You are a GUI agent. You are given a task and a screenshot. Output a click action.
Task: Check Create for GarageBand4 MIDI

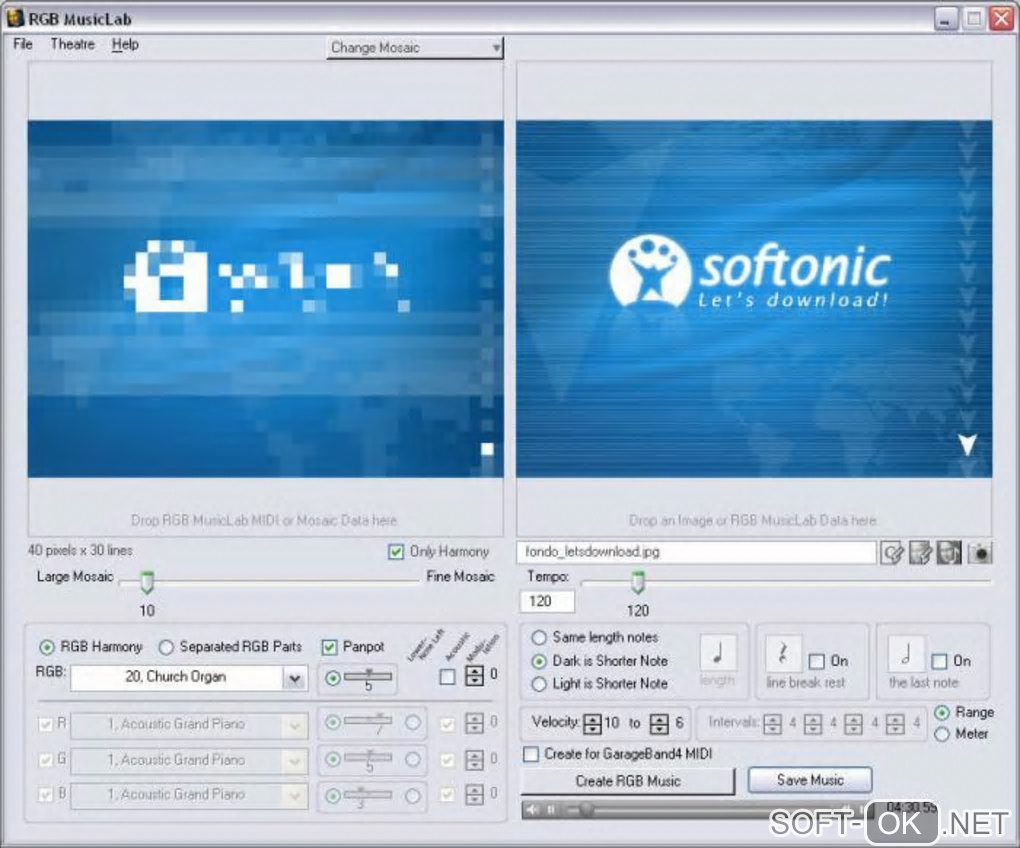tap(531, 754)
